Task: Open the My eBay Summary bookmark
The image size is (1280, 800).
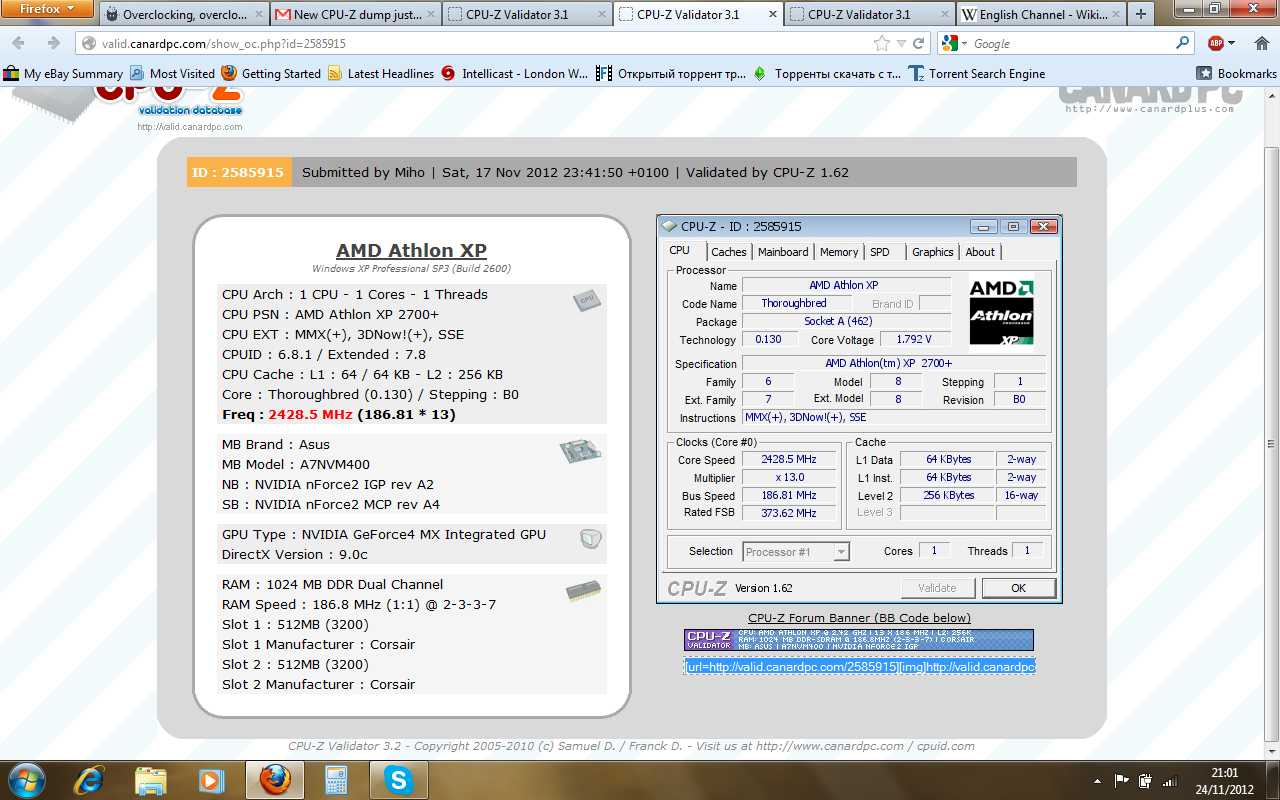Action: [63, 73]
